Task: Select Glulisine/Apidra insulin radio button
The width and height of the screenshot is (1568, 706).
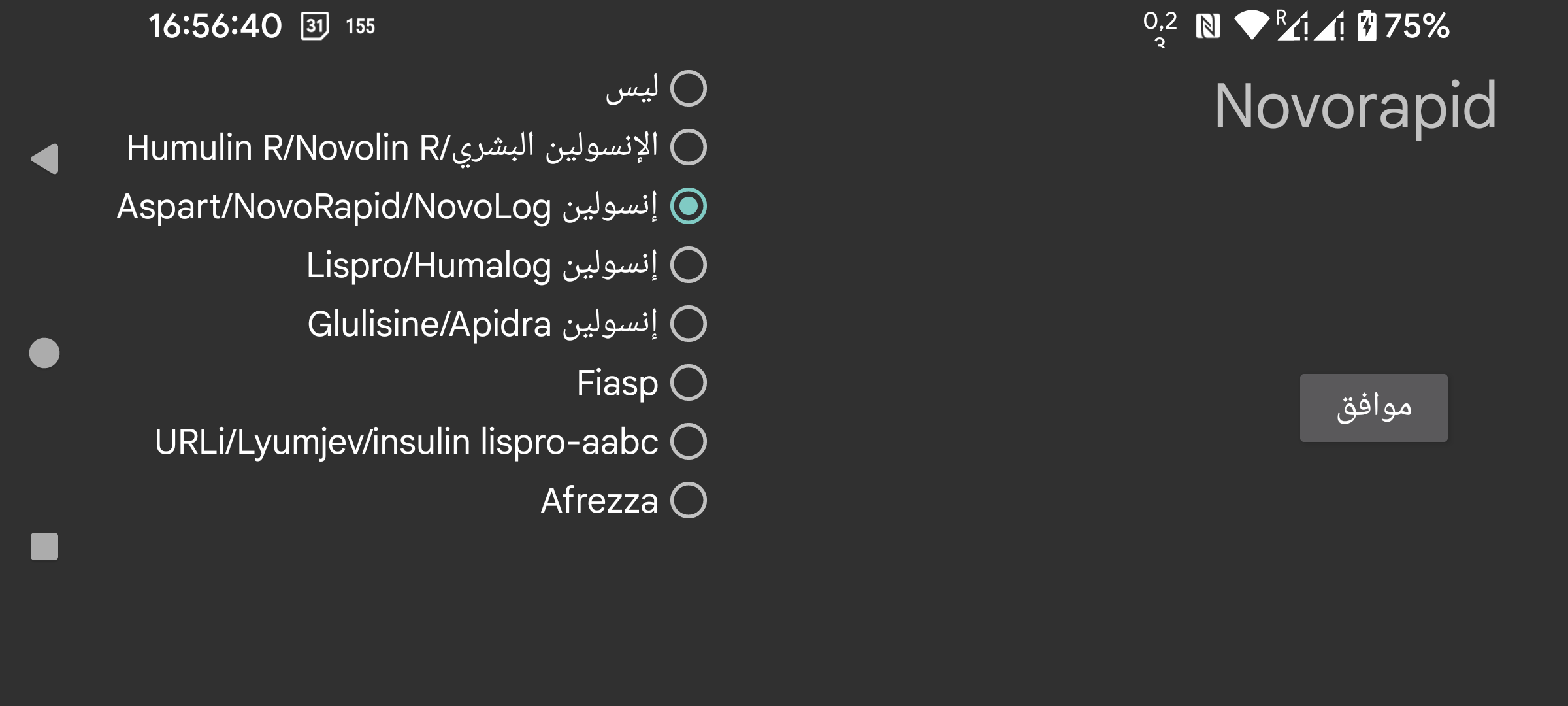Action: point(688,324)
